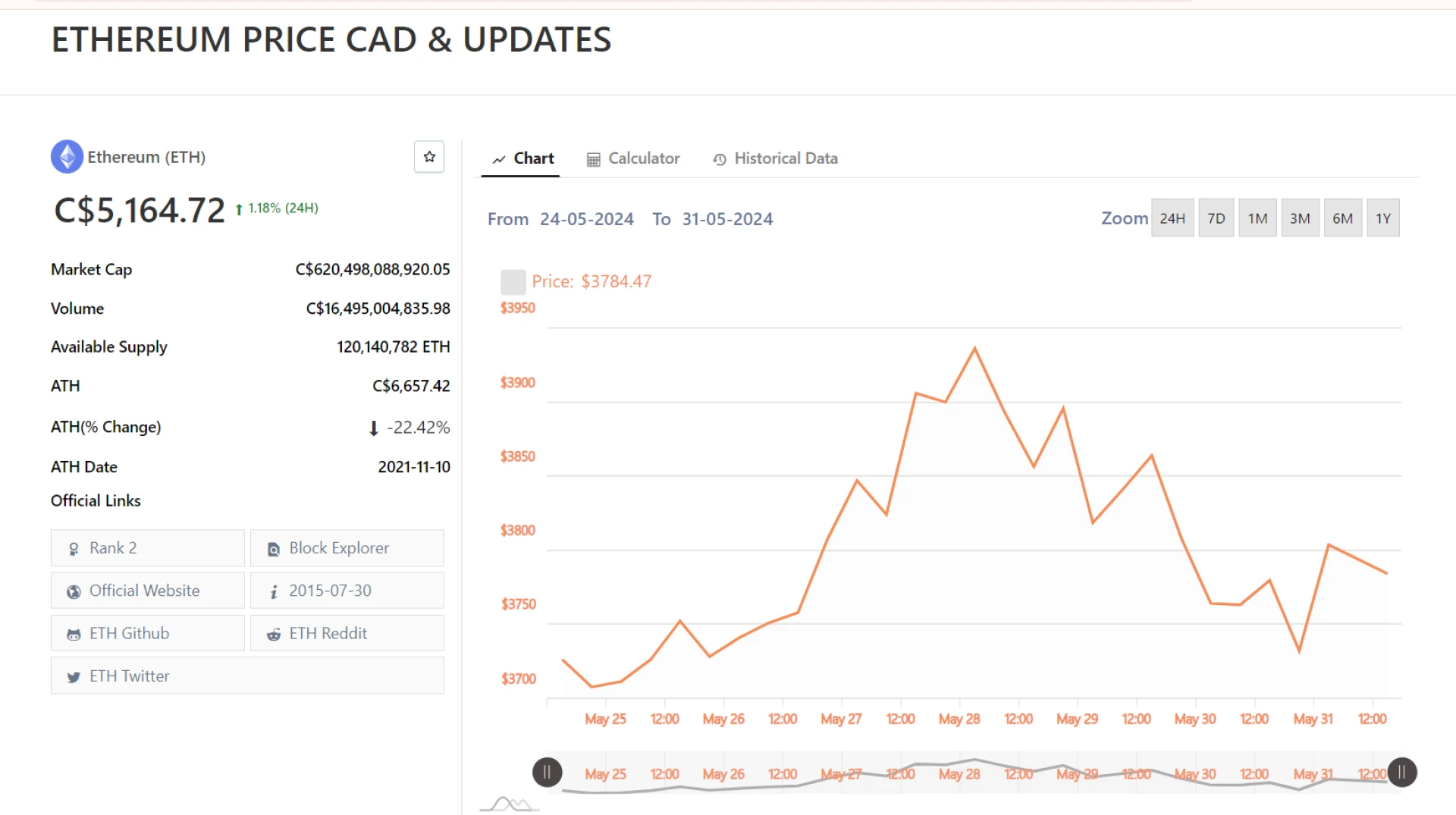1456x815 pixels.
Task: Click the Rank 2 button
Action: [x=147, y=548]
